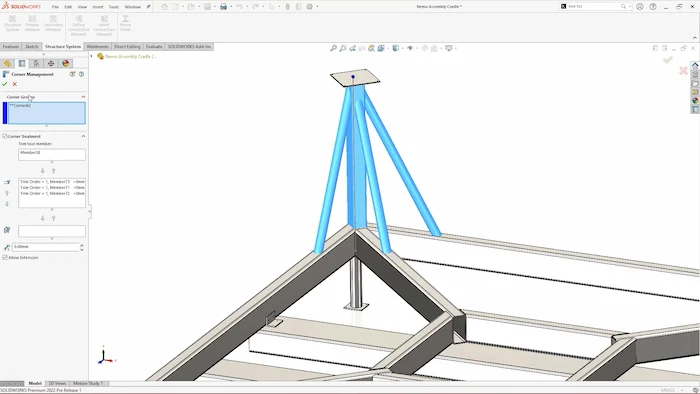Open the search box dropdown arrow

click(x=629, y=7)
